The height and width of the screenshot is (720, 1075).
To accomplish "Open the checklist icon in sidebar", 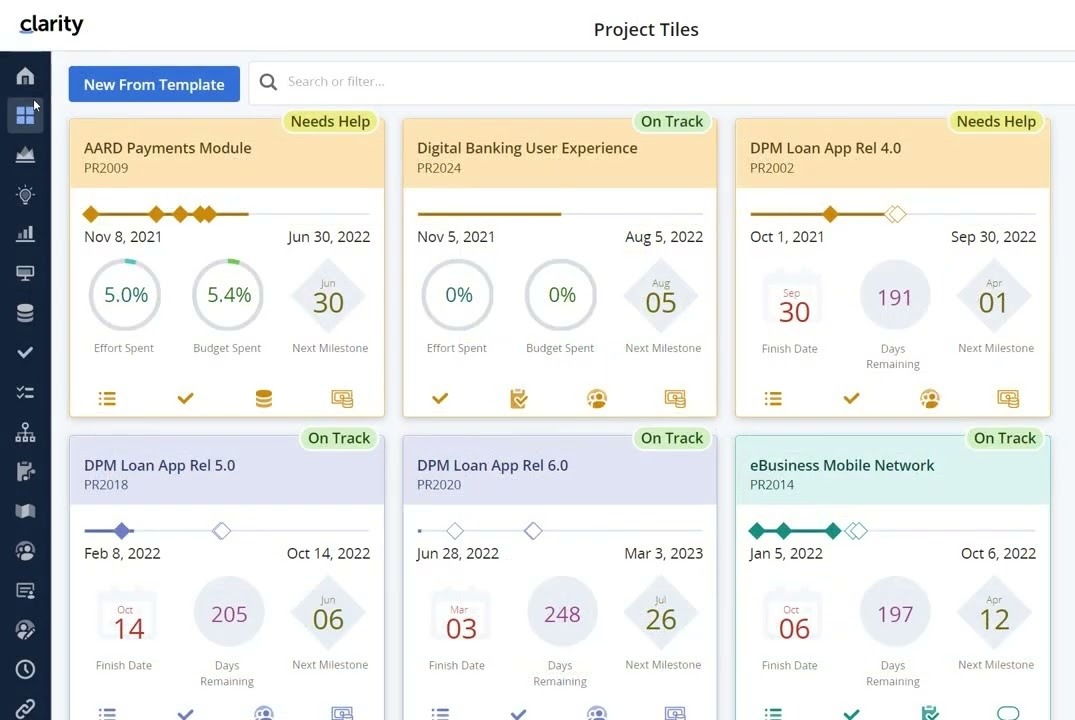I will pyautogui.click(x=25, y=392).
